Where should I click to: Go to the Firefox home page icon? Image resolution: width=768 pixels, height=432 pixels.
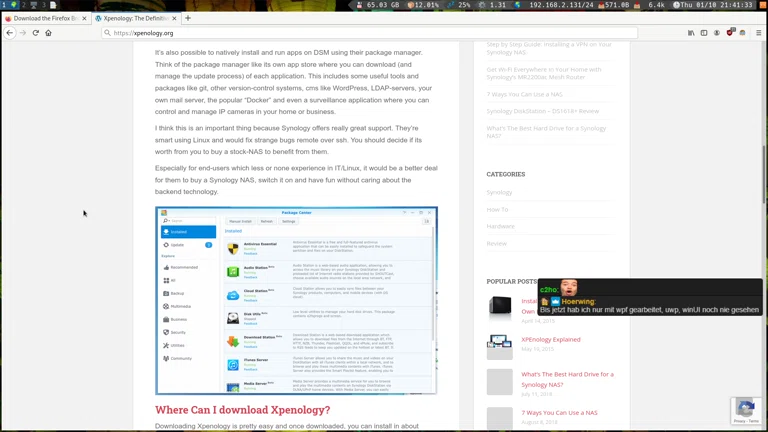click(48, 33)
